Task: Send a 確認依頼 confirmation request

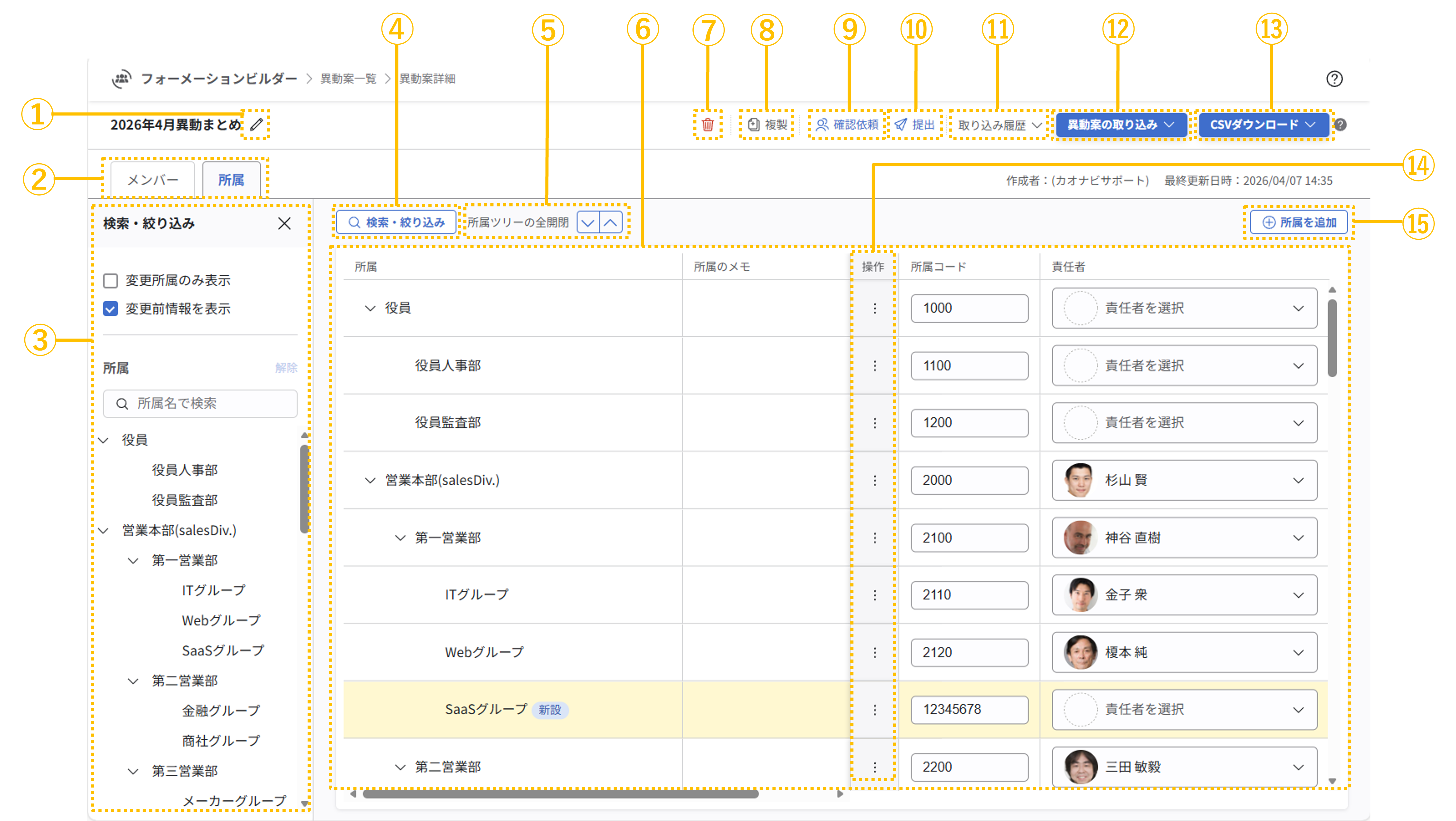Action: pyautogui.click(x=846, y=124)
